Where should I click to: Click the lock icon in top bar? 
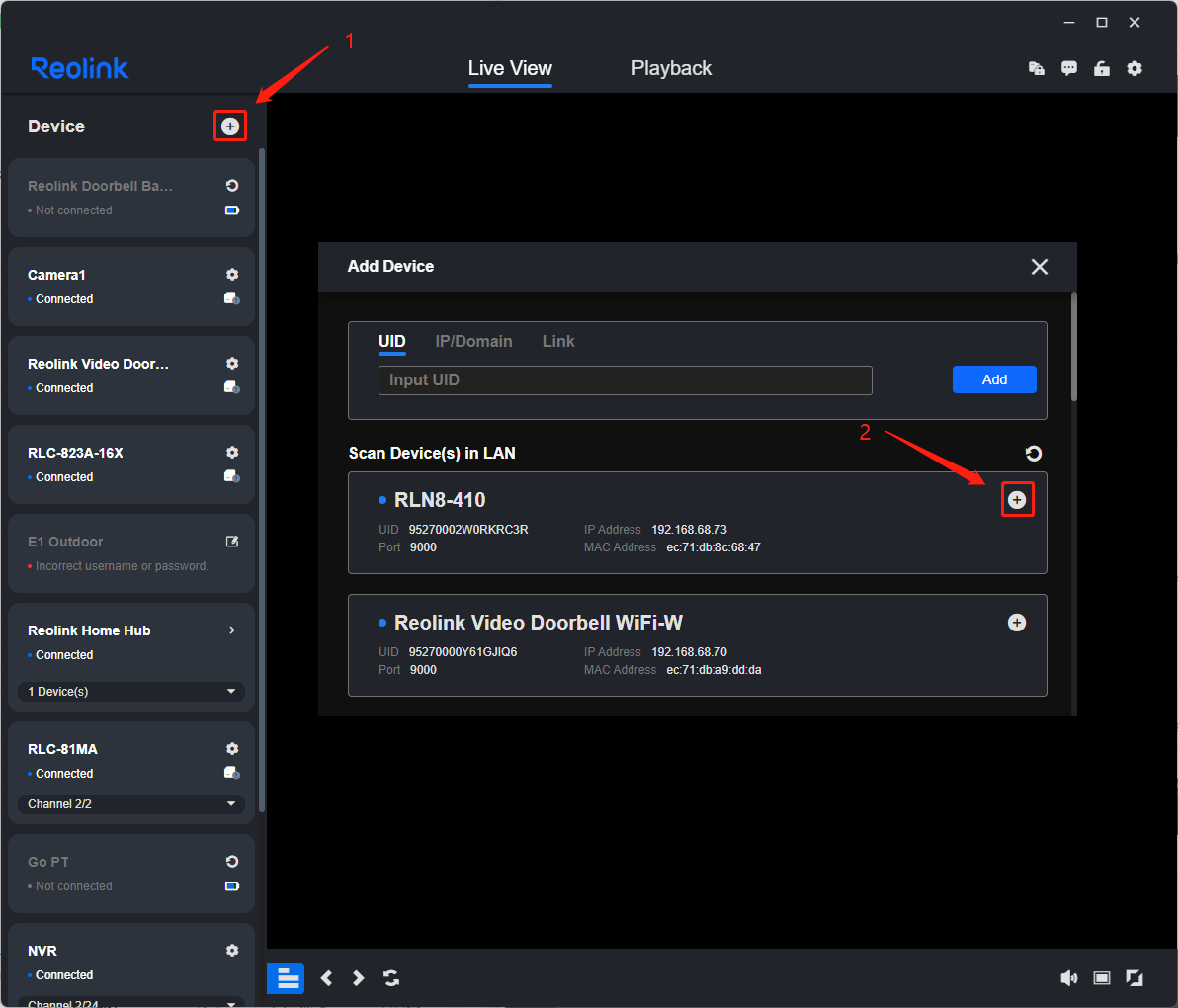pyautogui.click(x=1102, y=68)
